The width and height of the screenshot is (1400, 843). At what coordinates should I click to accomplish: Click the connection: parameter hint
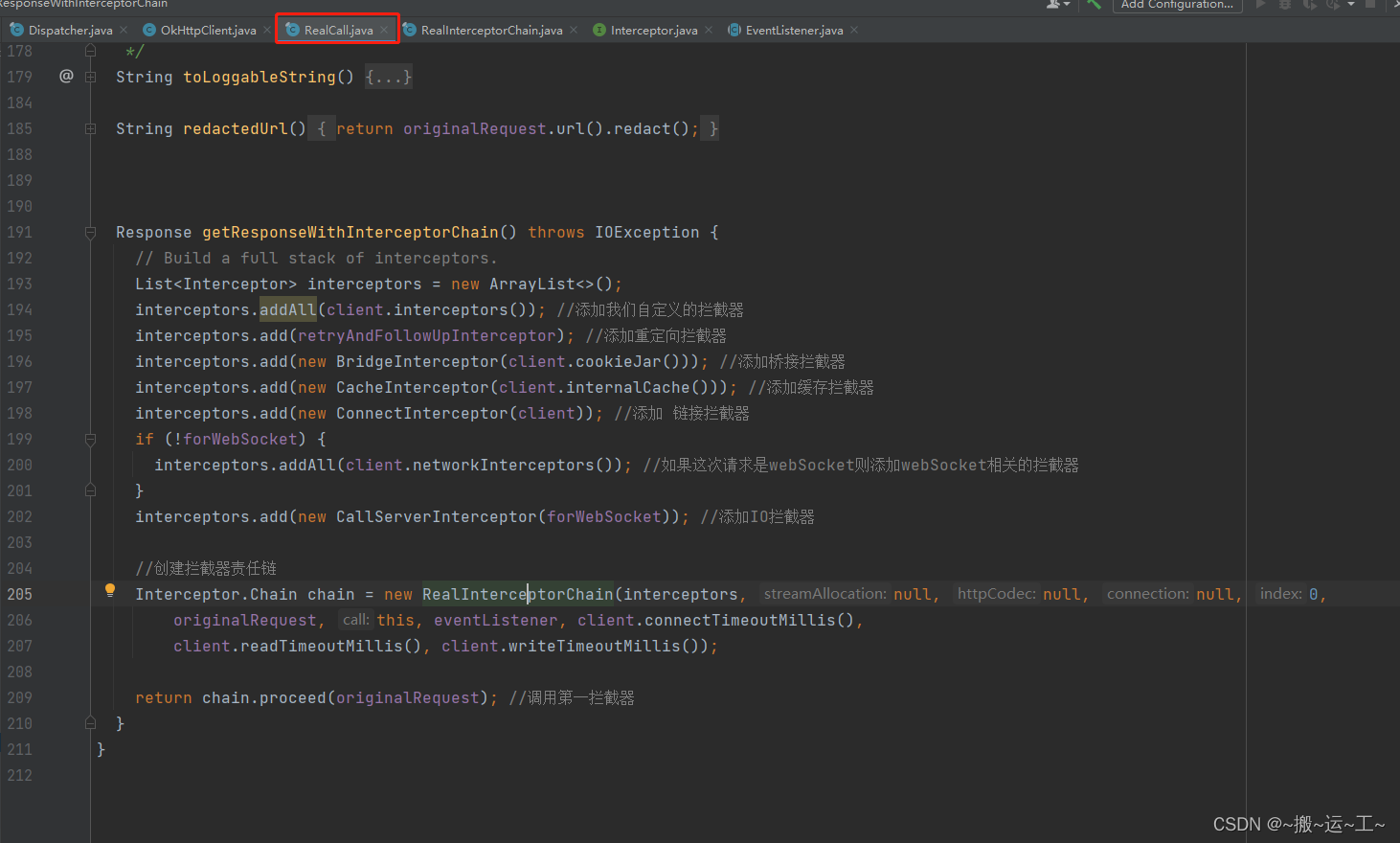pyautogui.click(x=1147, y=594)
